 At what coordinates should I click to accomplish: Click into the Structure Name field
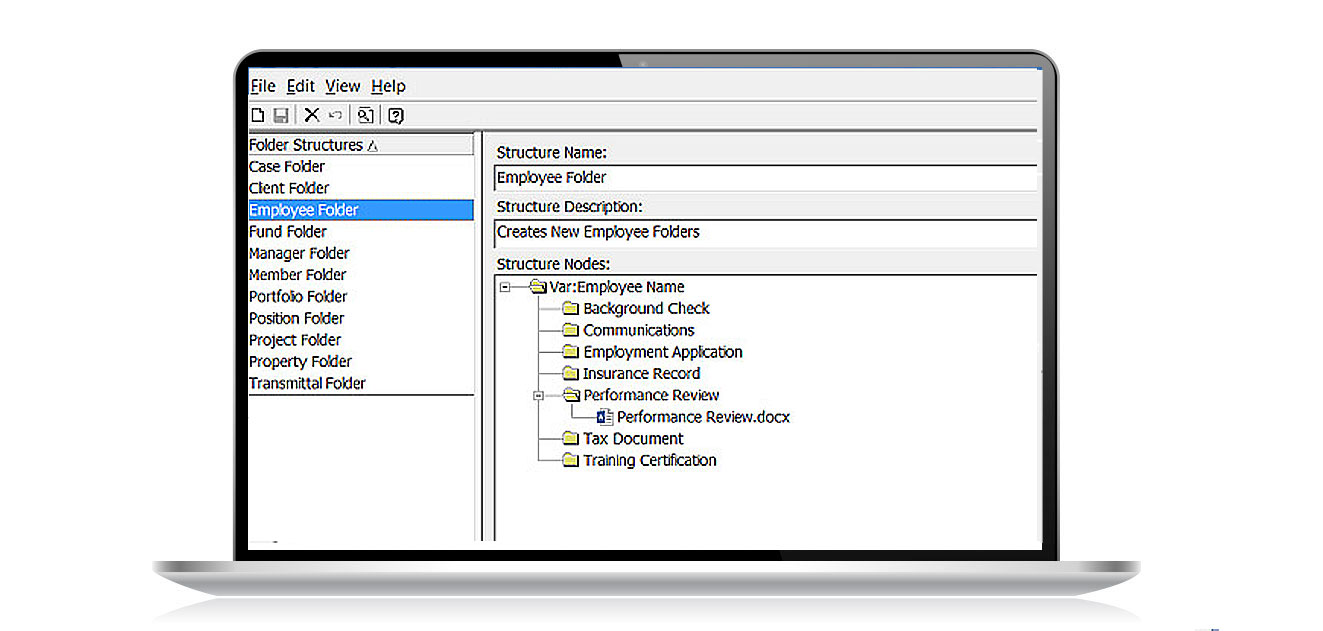click(x=766, y=178)
